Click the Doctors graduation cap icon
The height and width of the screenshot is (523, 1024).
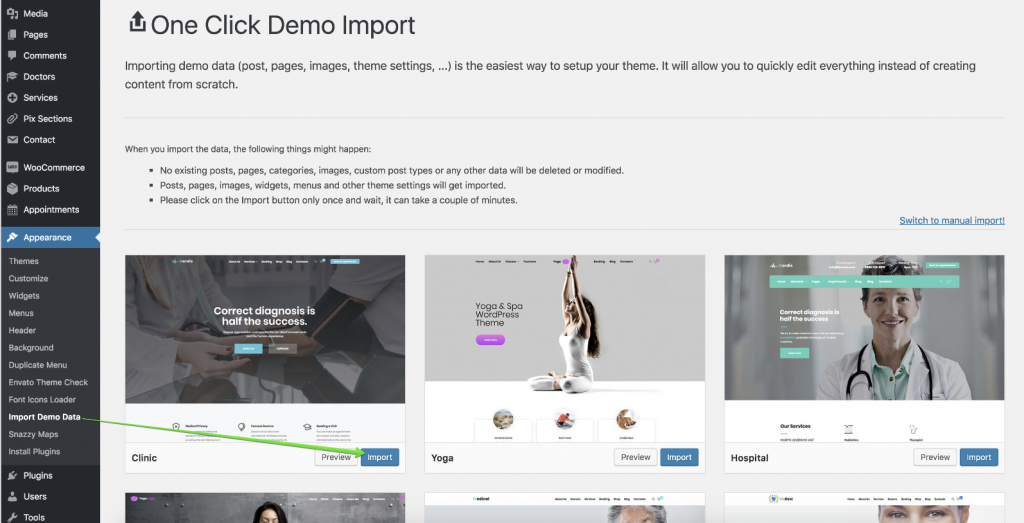[x=12, y=76]
